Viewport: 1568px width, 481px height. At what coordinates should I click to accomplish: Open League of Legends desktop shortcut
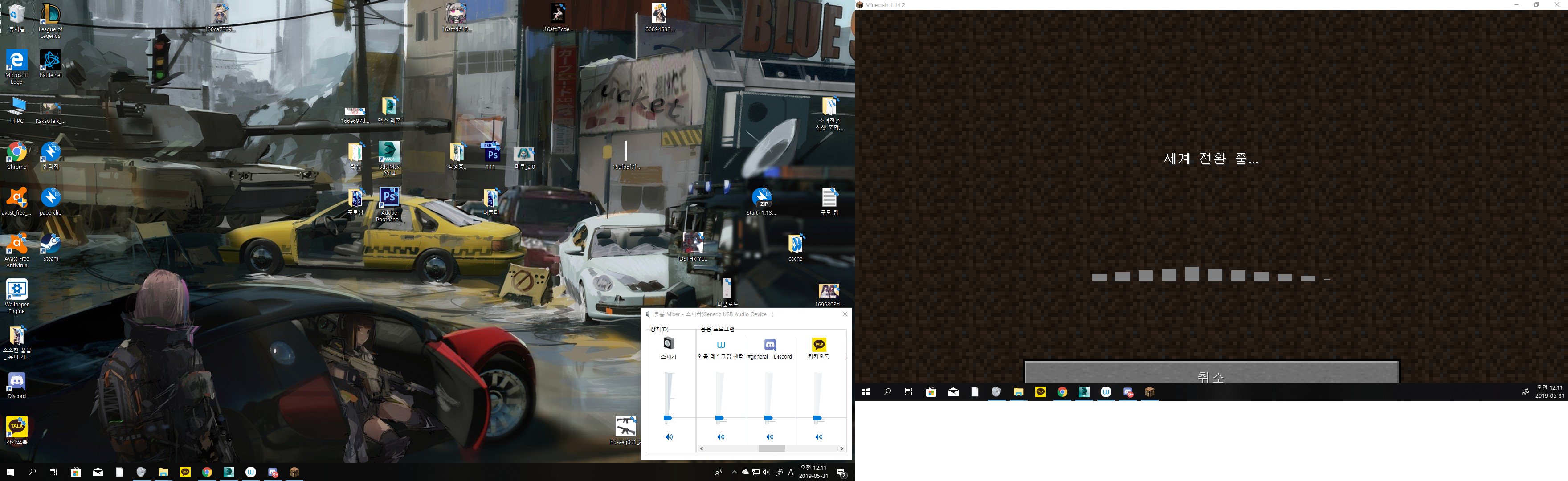[x=50, y=15]
